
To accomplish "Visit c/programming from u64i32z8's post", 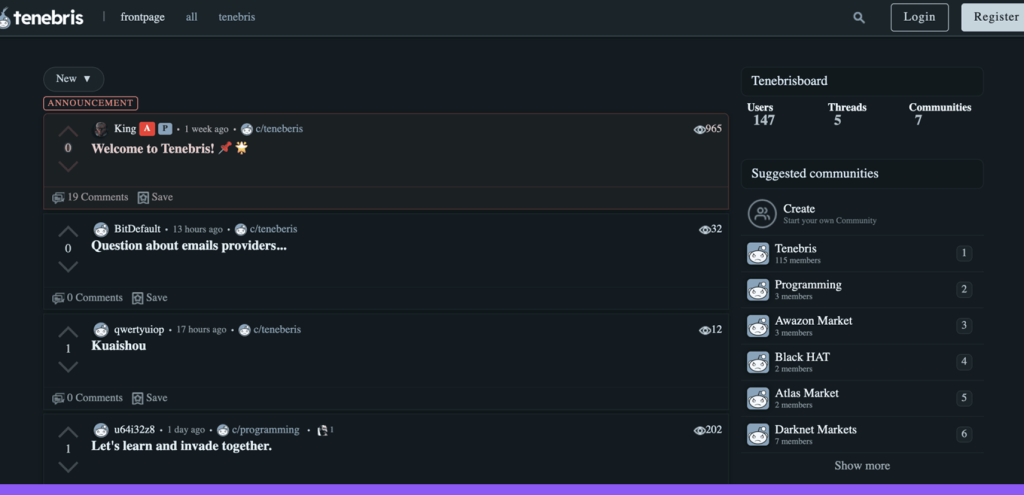I will point(265,430).
